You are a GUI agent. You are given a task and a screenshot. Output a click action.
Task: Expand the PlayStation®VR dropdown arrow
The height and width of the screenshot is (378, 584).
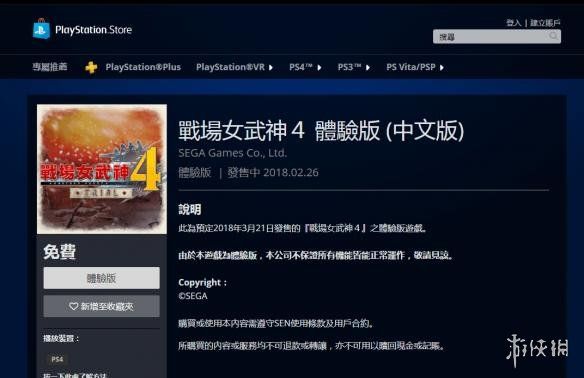(x=271, y=67)
